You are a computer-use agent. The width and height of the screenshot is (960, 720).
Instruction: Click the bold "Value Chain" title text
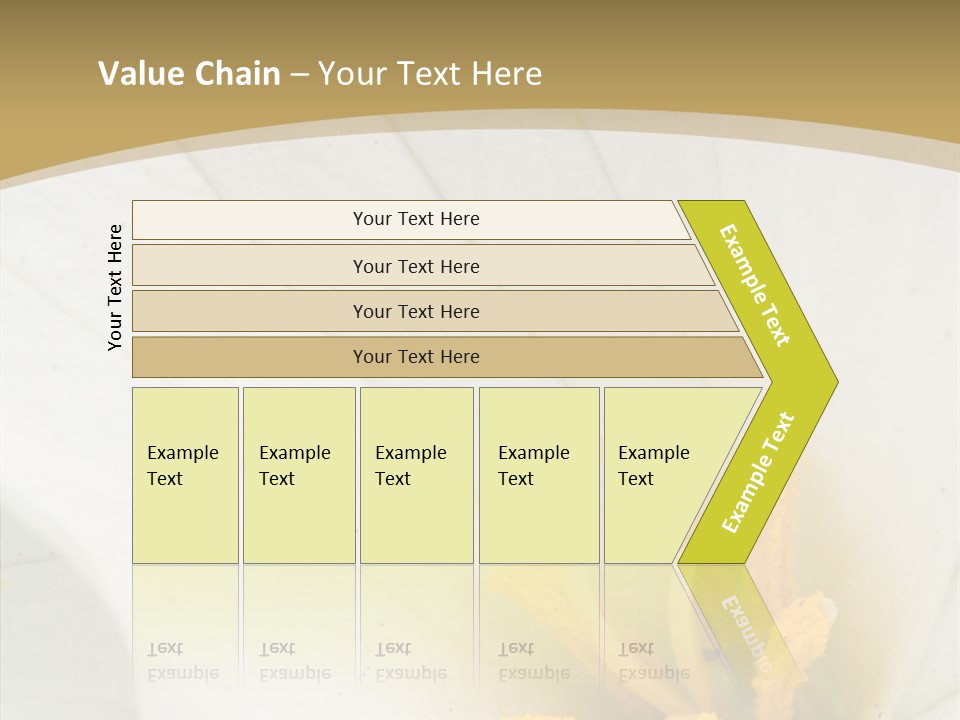click(189, 73)
